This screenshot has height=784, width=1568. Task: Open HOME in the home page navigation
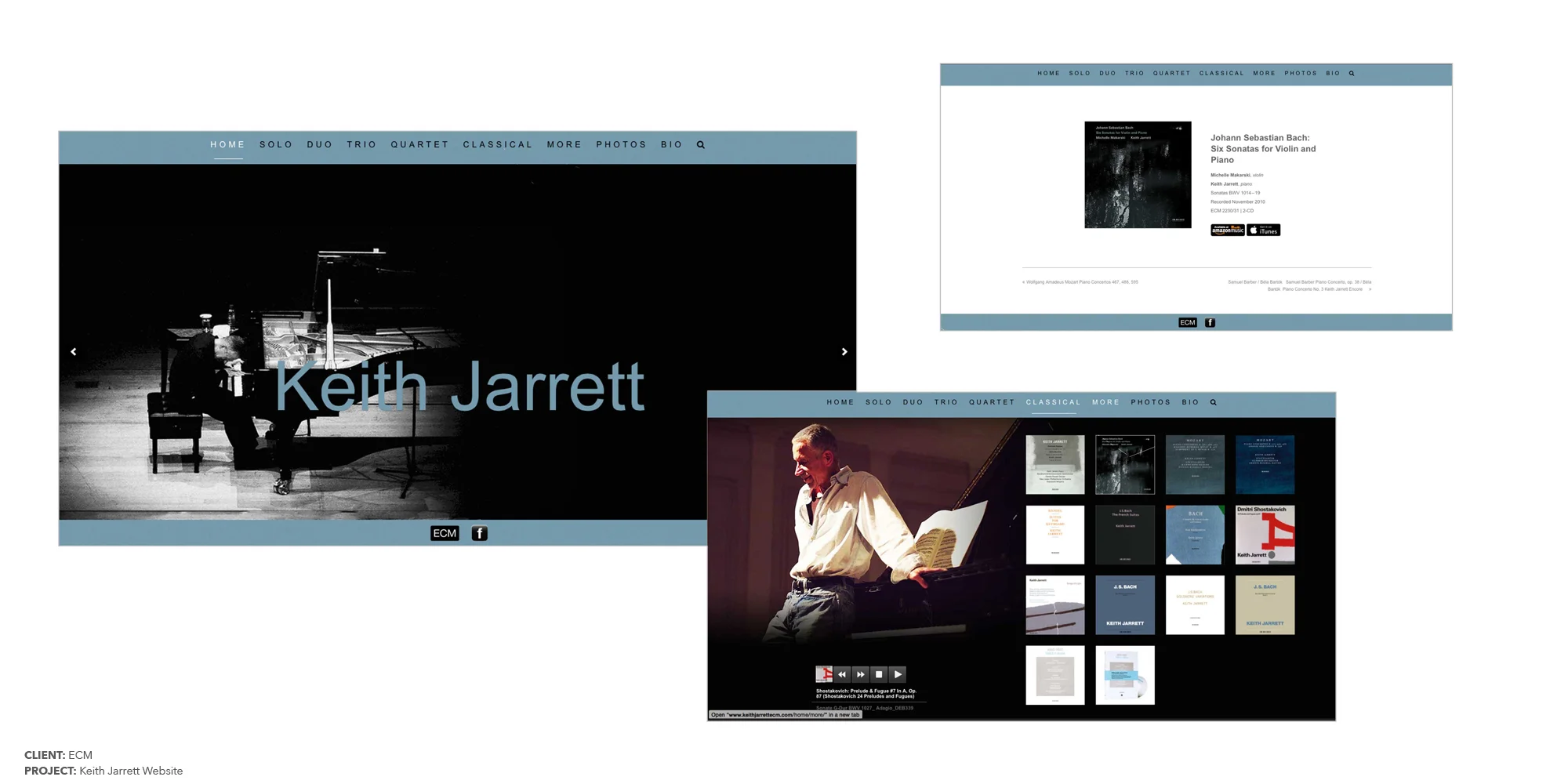[227, 145]
